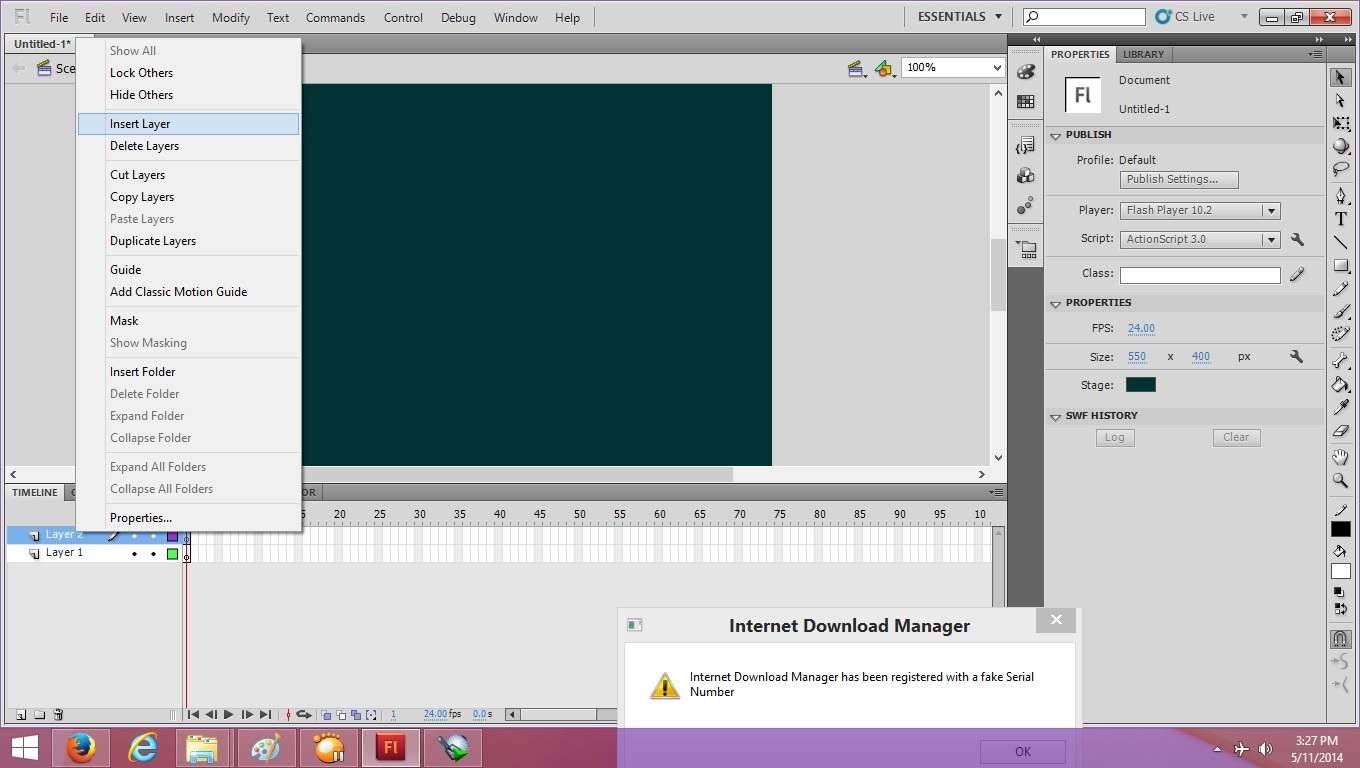The image size is (1360, 768).
Task: Select the Line tool
Action: [1341, 242]
